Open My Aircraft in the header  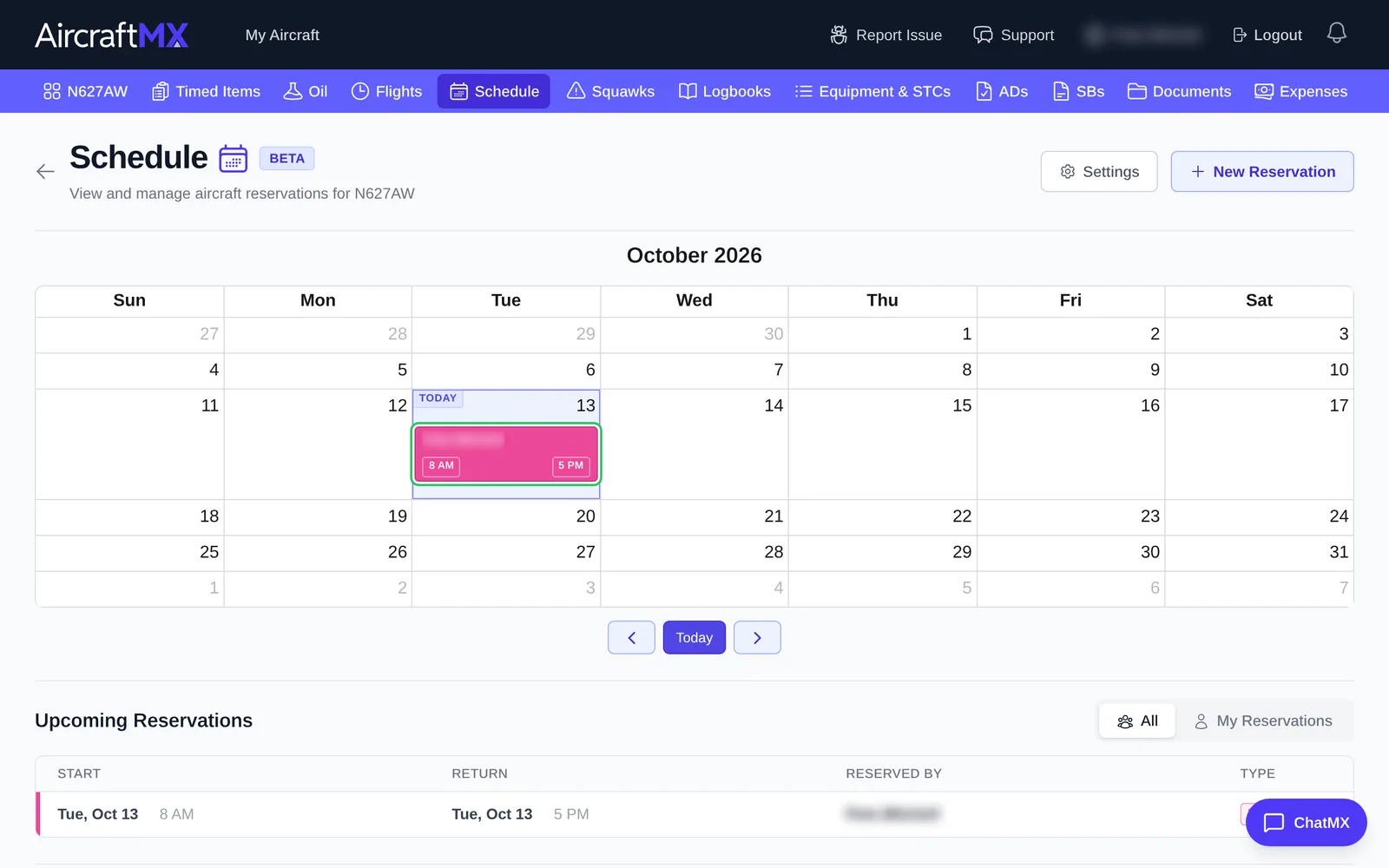(282, 35)
